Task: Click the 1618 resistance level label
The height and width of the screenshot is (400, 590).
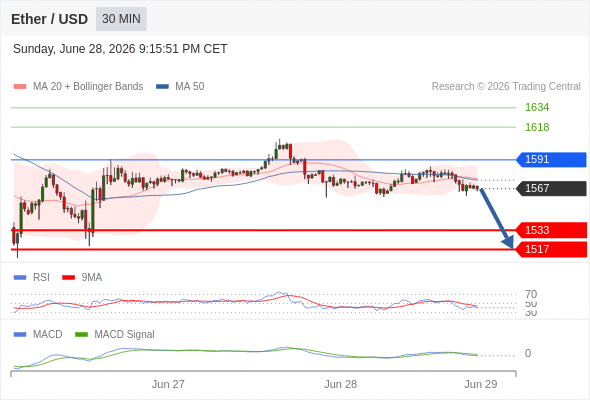Action: [x=537, y=127]
